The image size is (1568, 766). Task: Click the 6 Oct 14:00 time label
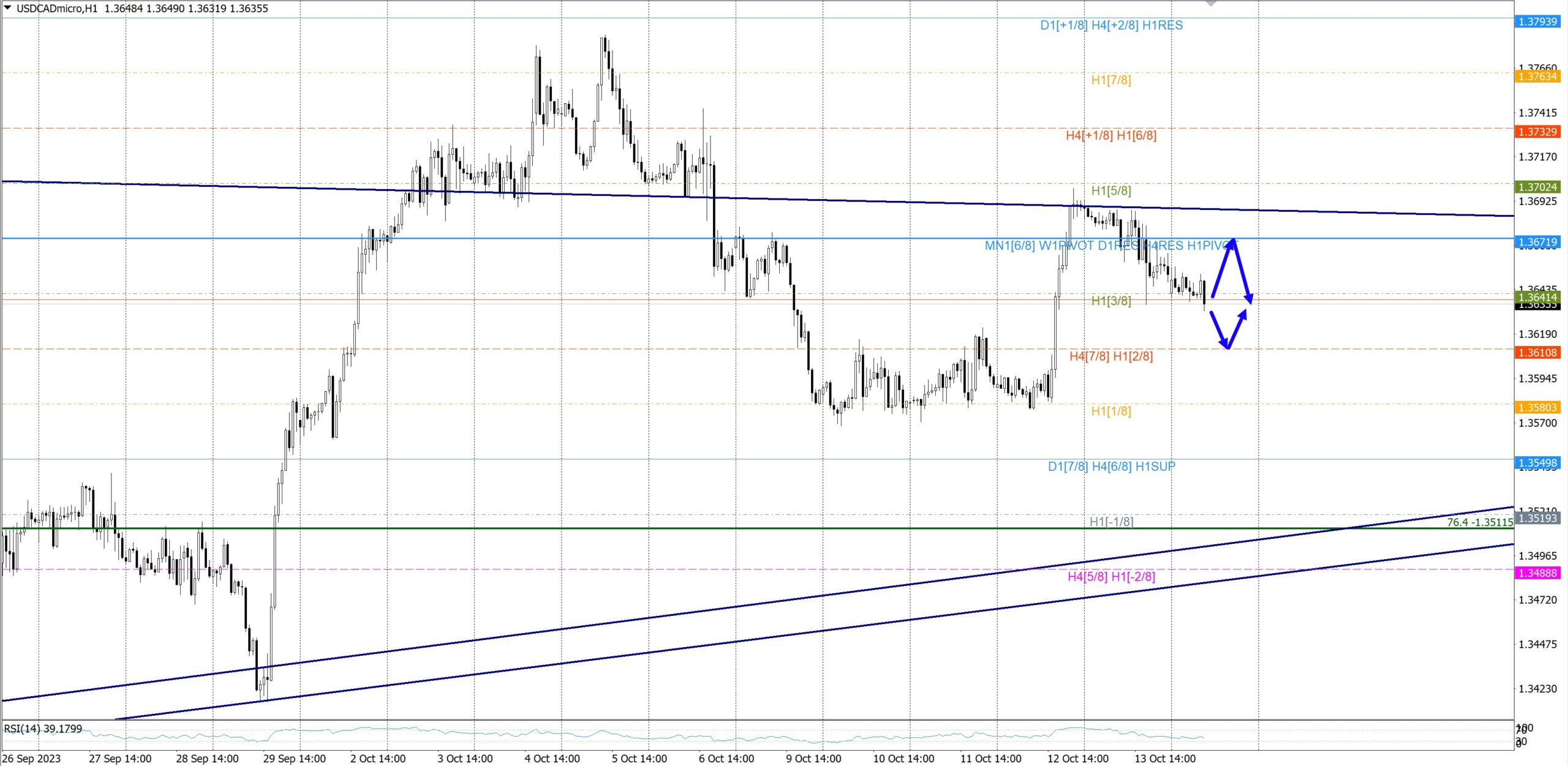[726, 759]
